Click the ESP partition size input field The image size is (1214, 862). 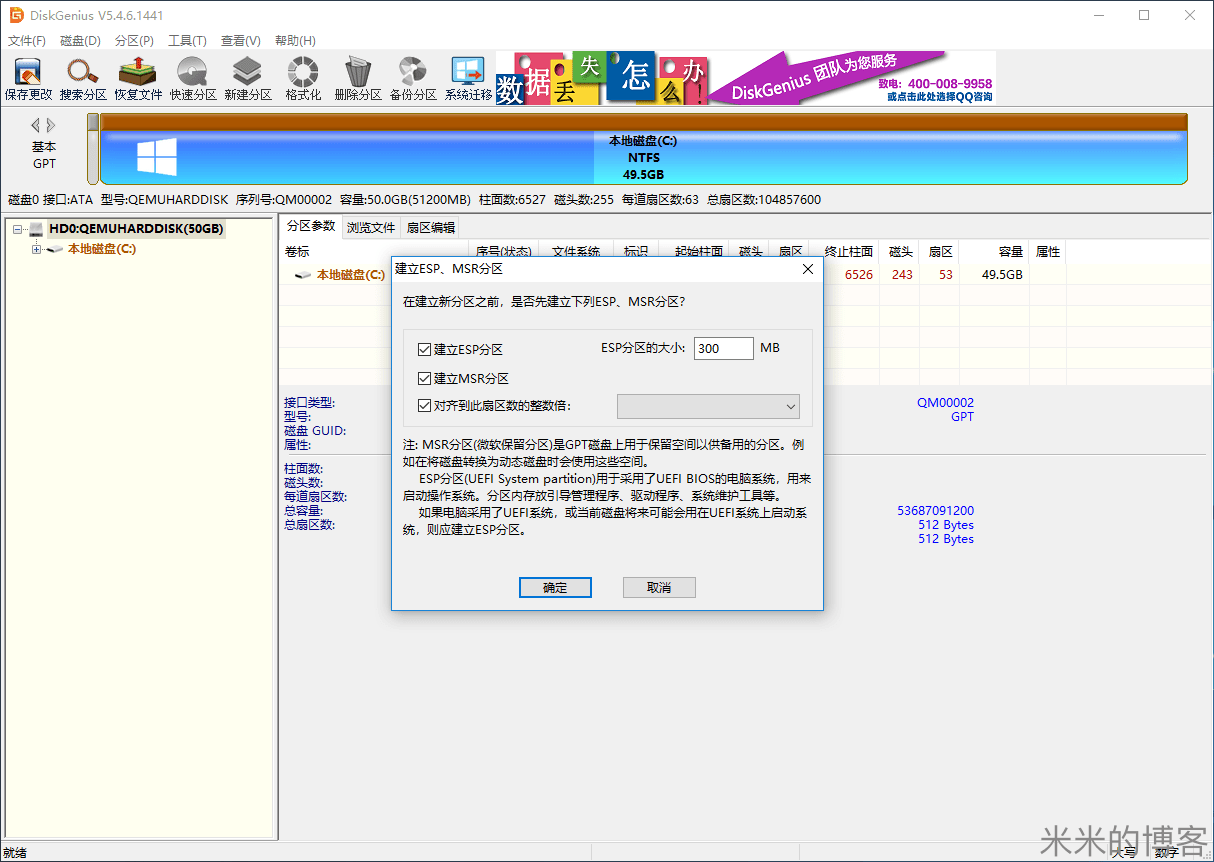pyautogui.click(x=723, y=348)
